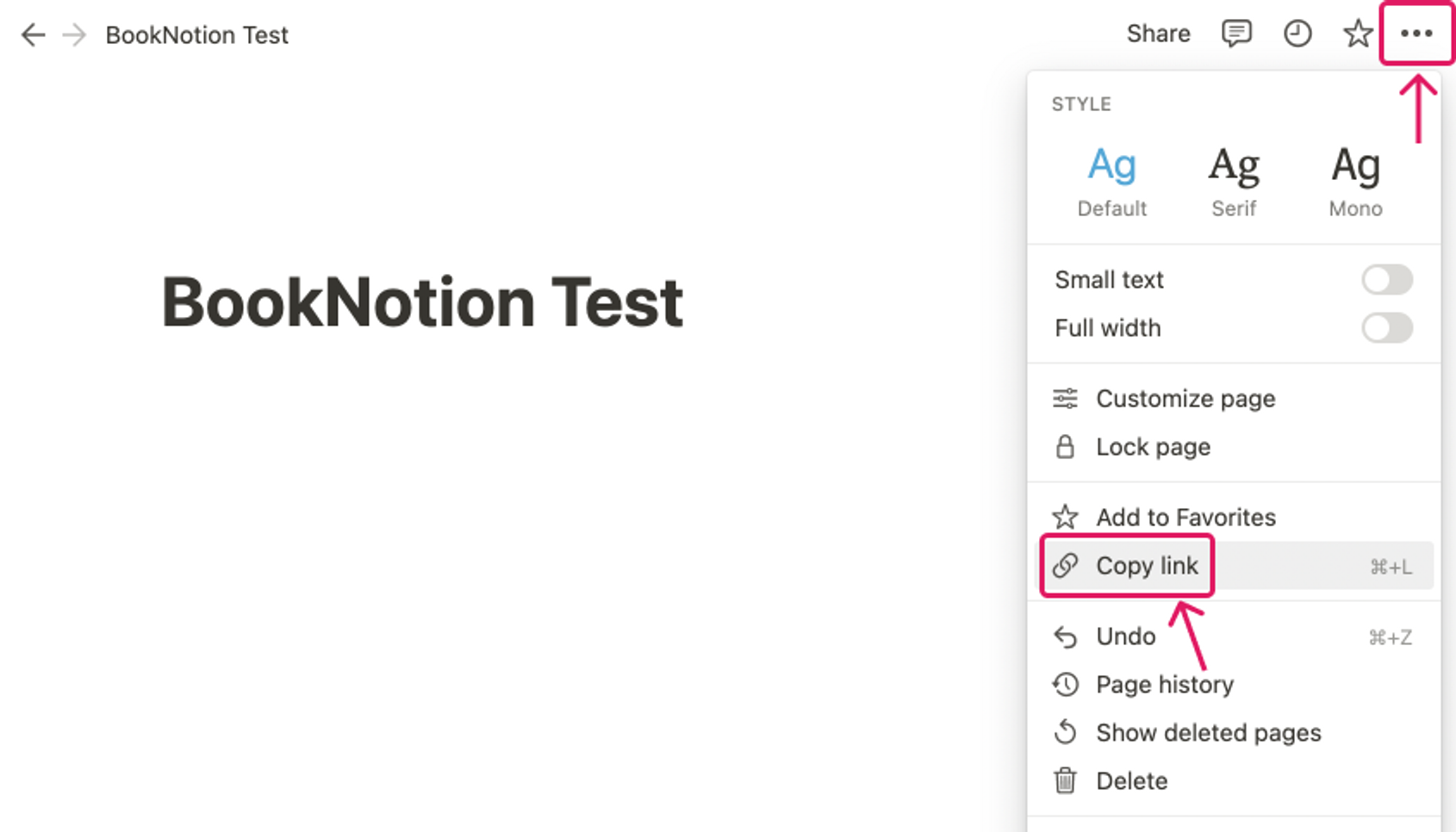Select the Default font style
This screenshot has height=832, width=1456.
(x=1111, y=182)
